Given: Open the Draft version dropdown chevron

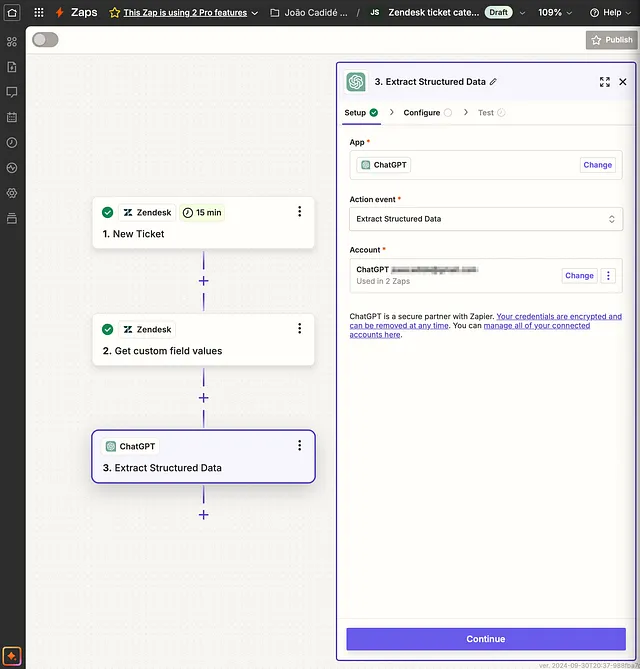Looking at the screenshot, I should click(522, 13).
